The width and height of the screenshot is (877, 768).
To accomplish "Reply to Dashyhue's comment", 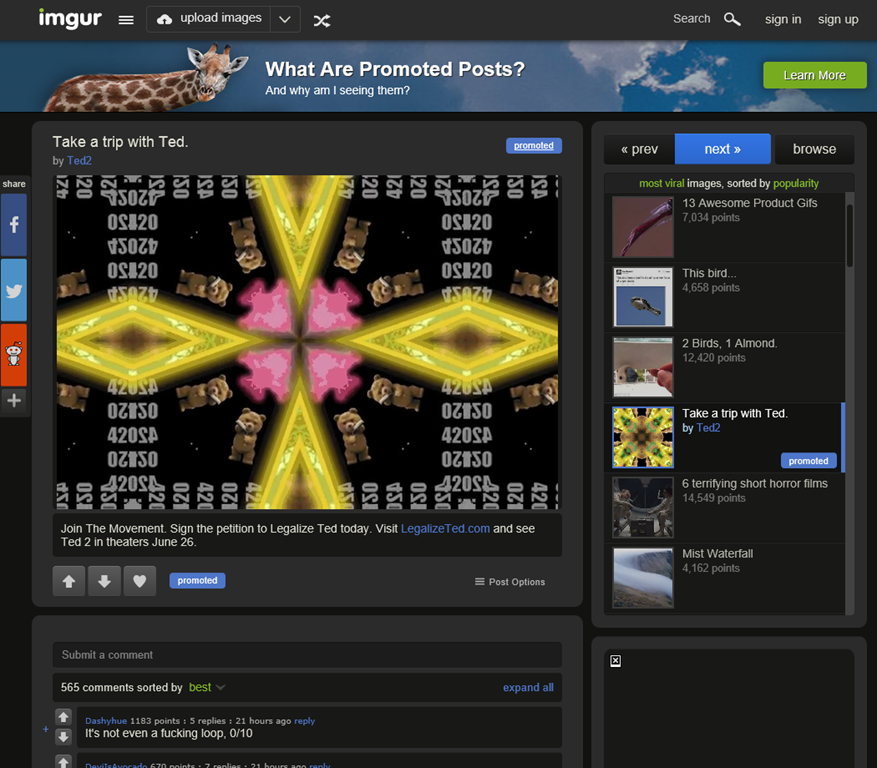I will tap(304, 720).
